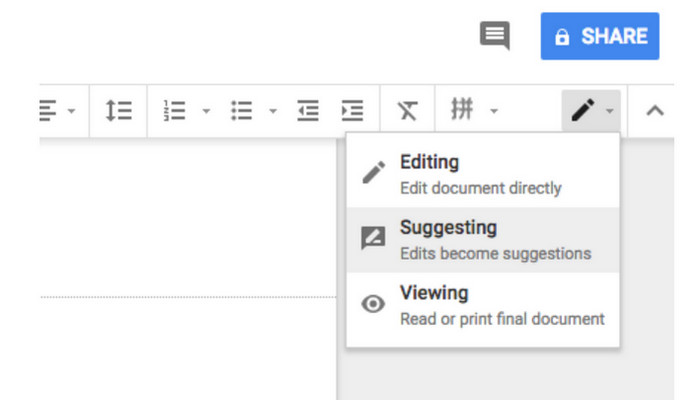
Task: Click the text alignment icon
Action: (47, 110)
